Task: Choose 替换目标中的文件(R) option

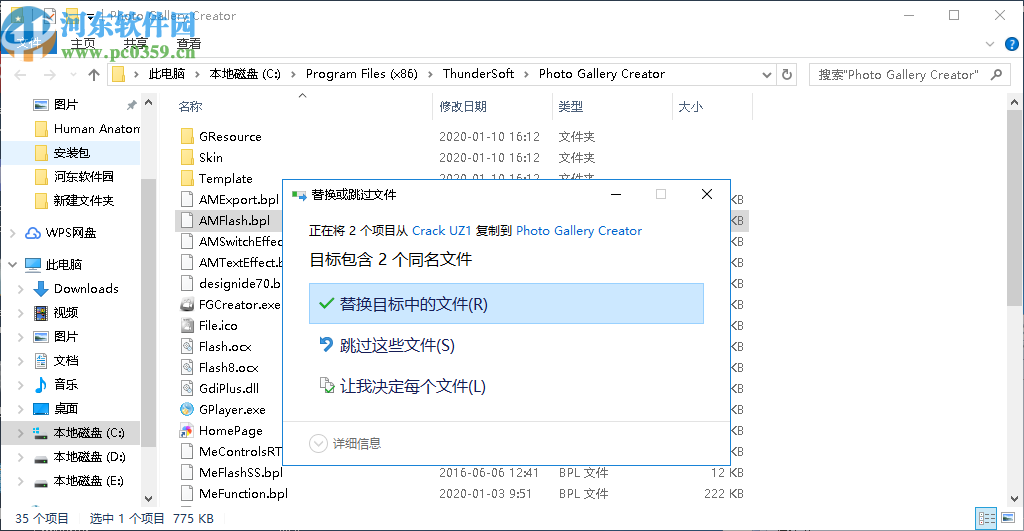Action: click(x=506, y=304)
